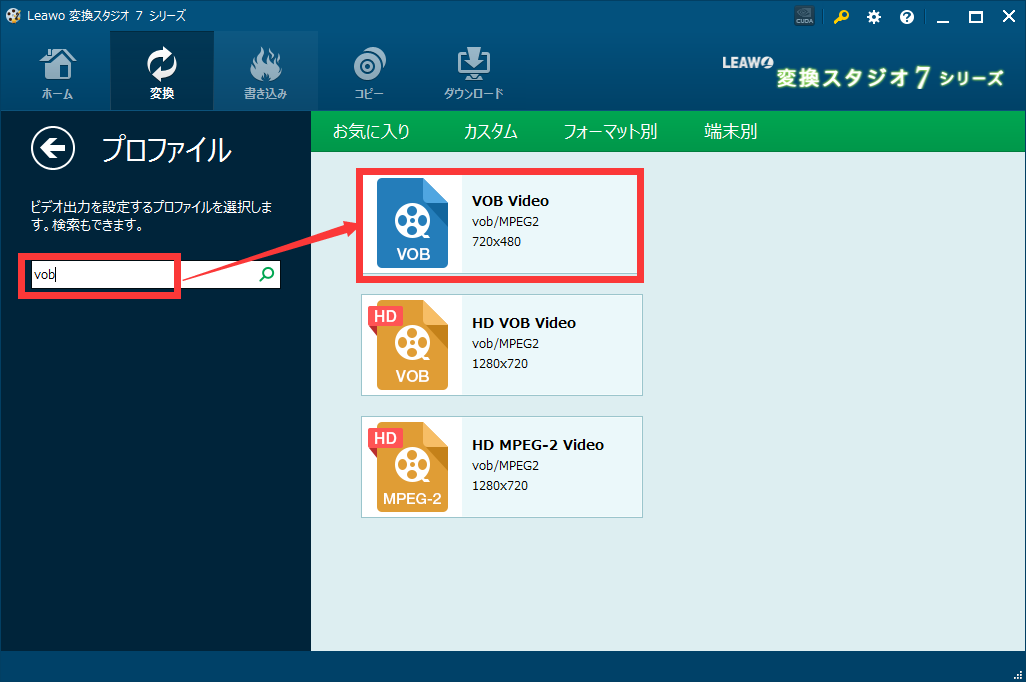Click the vob search input field
The image size is (1026, 682).
click(x=99, y=274)
